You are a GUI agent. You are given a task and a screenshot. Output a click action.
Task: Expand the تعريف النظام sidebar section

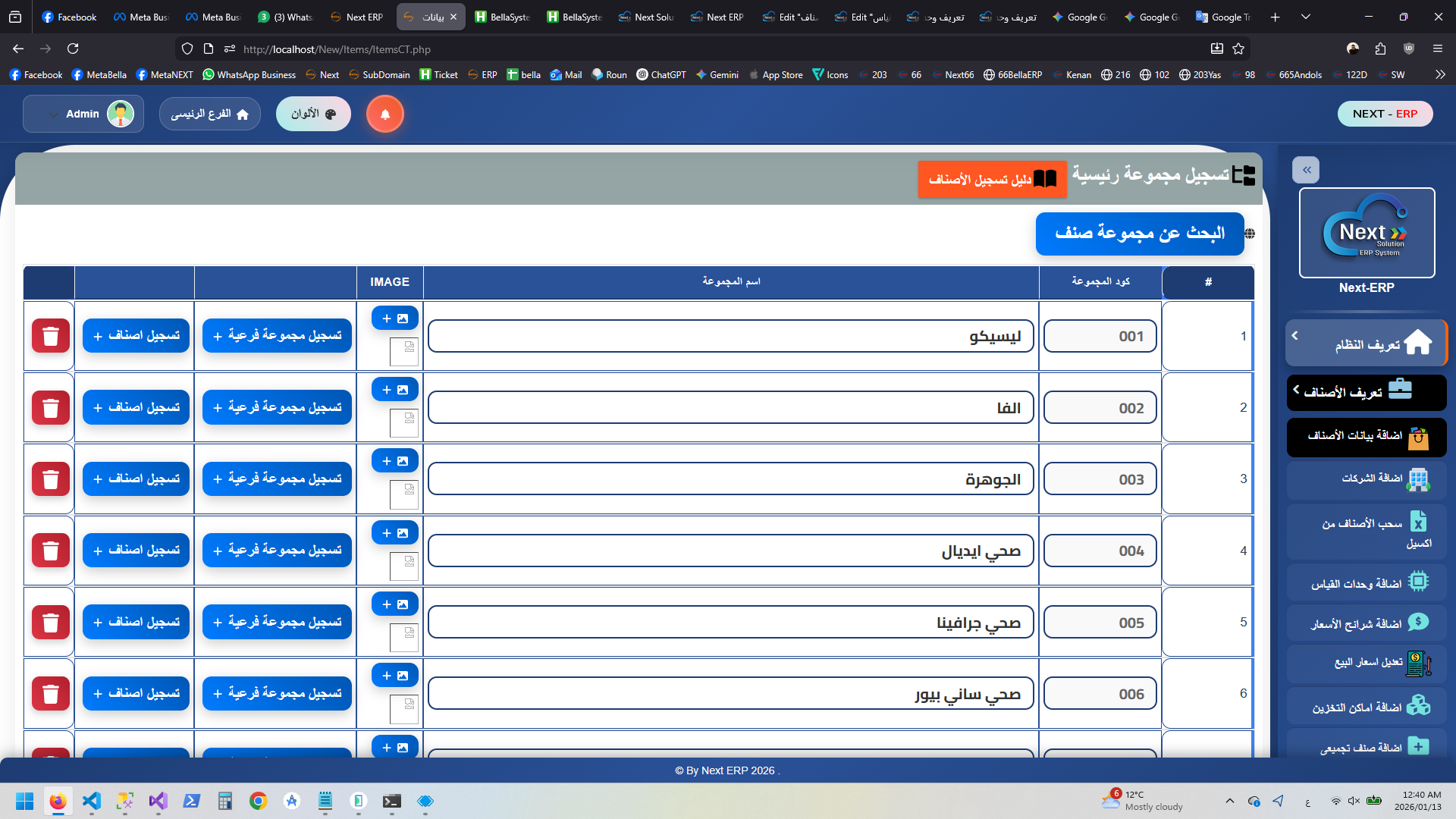click(1367, 344)
